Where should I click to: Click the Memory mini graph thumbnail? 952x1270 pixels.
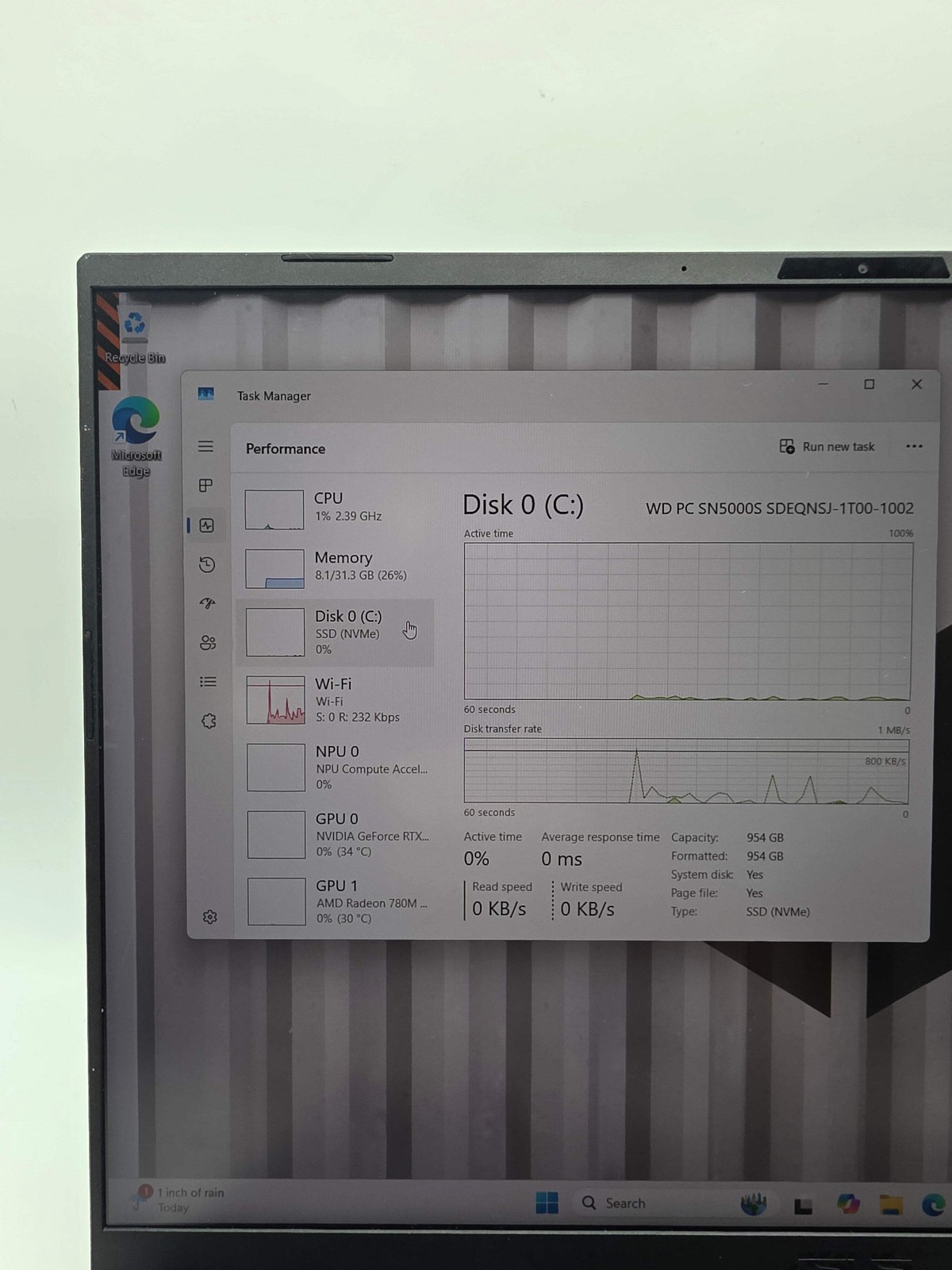pos(274,568)
